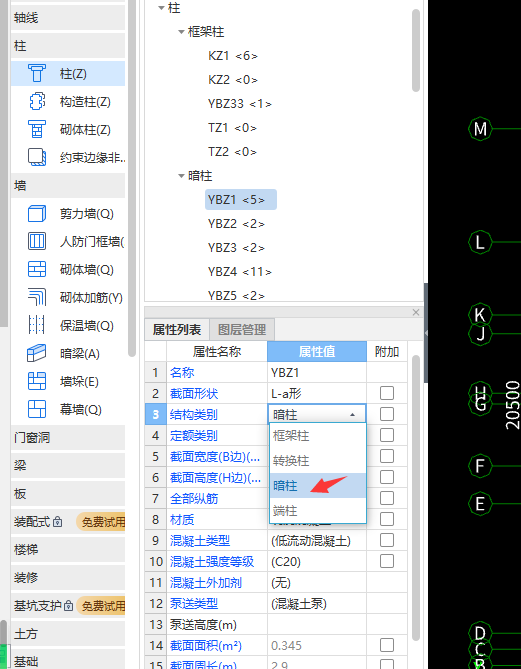Tick the 附加 checkbox for 混凝土类型
The height and width of the screenshot is (669, 521).
pyautogui.click(x=387, y=540)
